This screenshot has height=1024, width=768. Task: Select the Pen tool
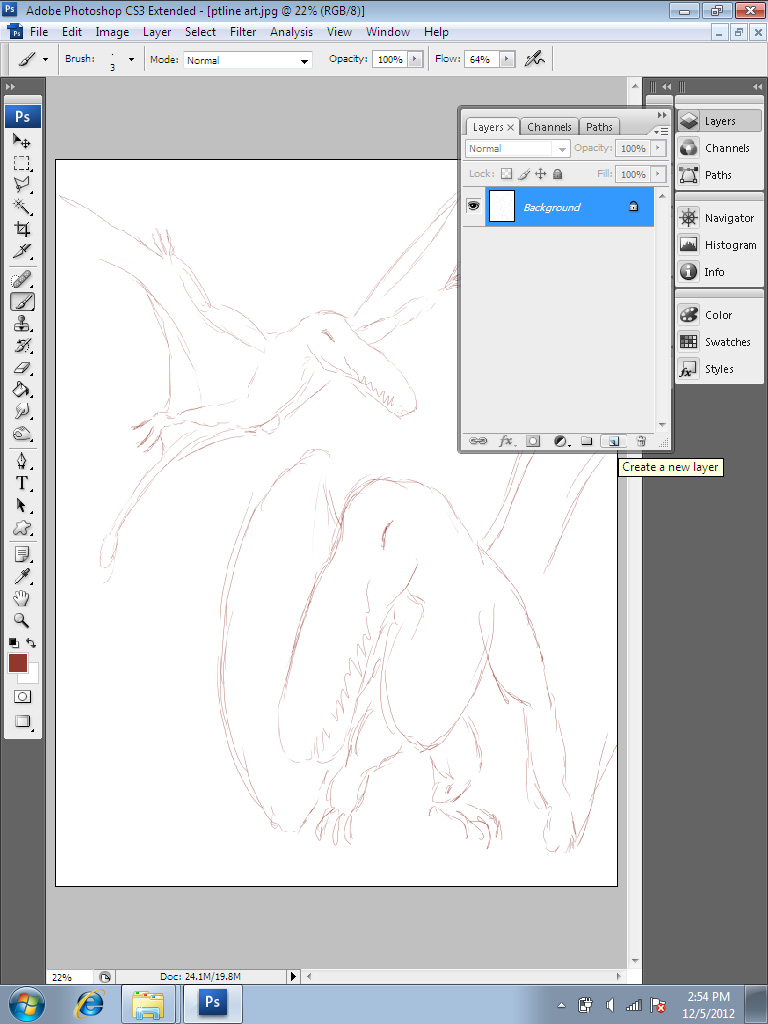tap(22, 461)
